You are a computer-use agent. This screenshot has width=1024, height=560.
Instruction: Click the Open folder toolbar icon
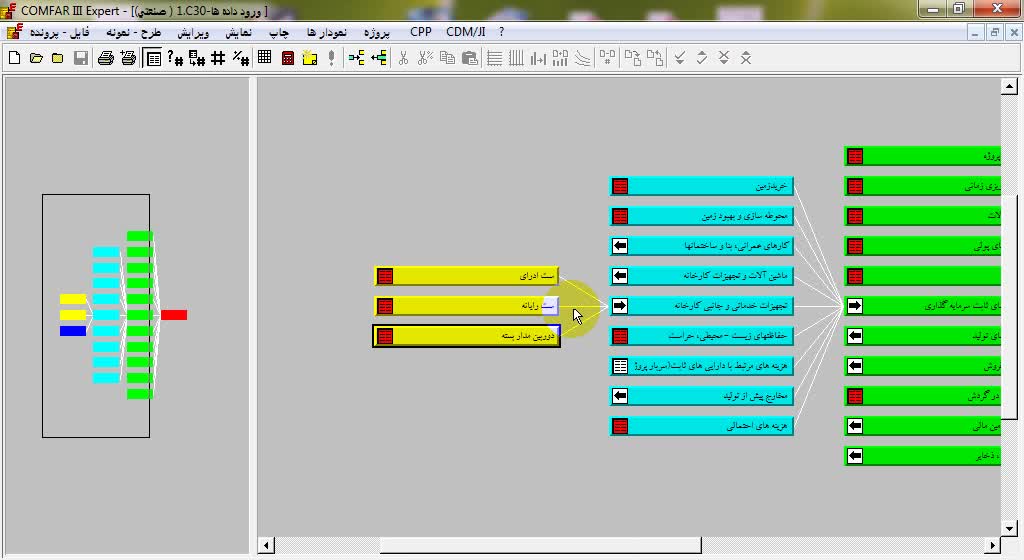[x=36, y=58]
